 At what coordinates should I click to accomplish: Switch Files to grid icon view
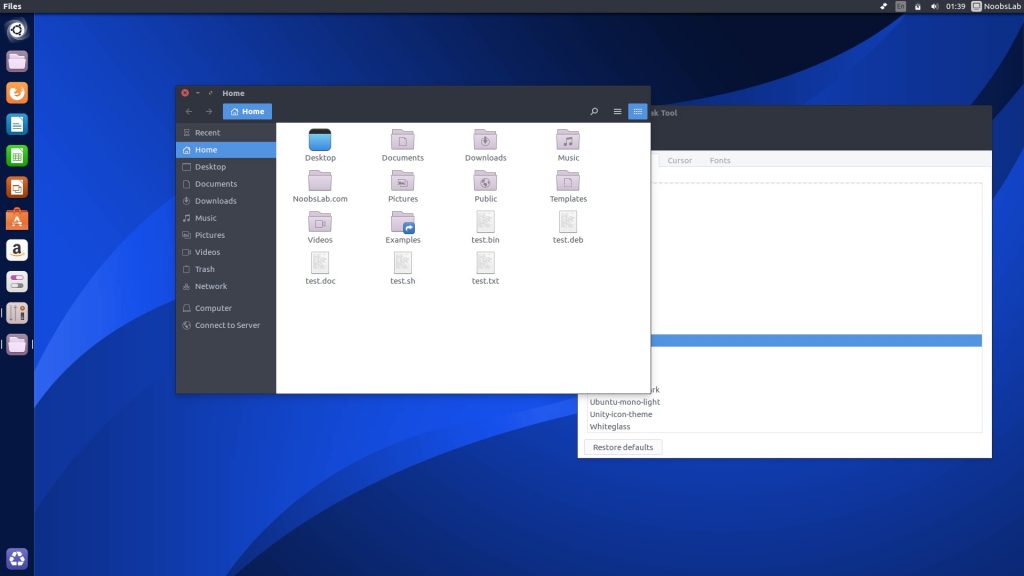coord(638,111)
